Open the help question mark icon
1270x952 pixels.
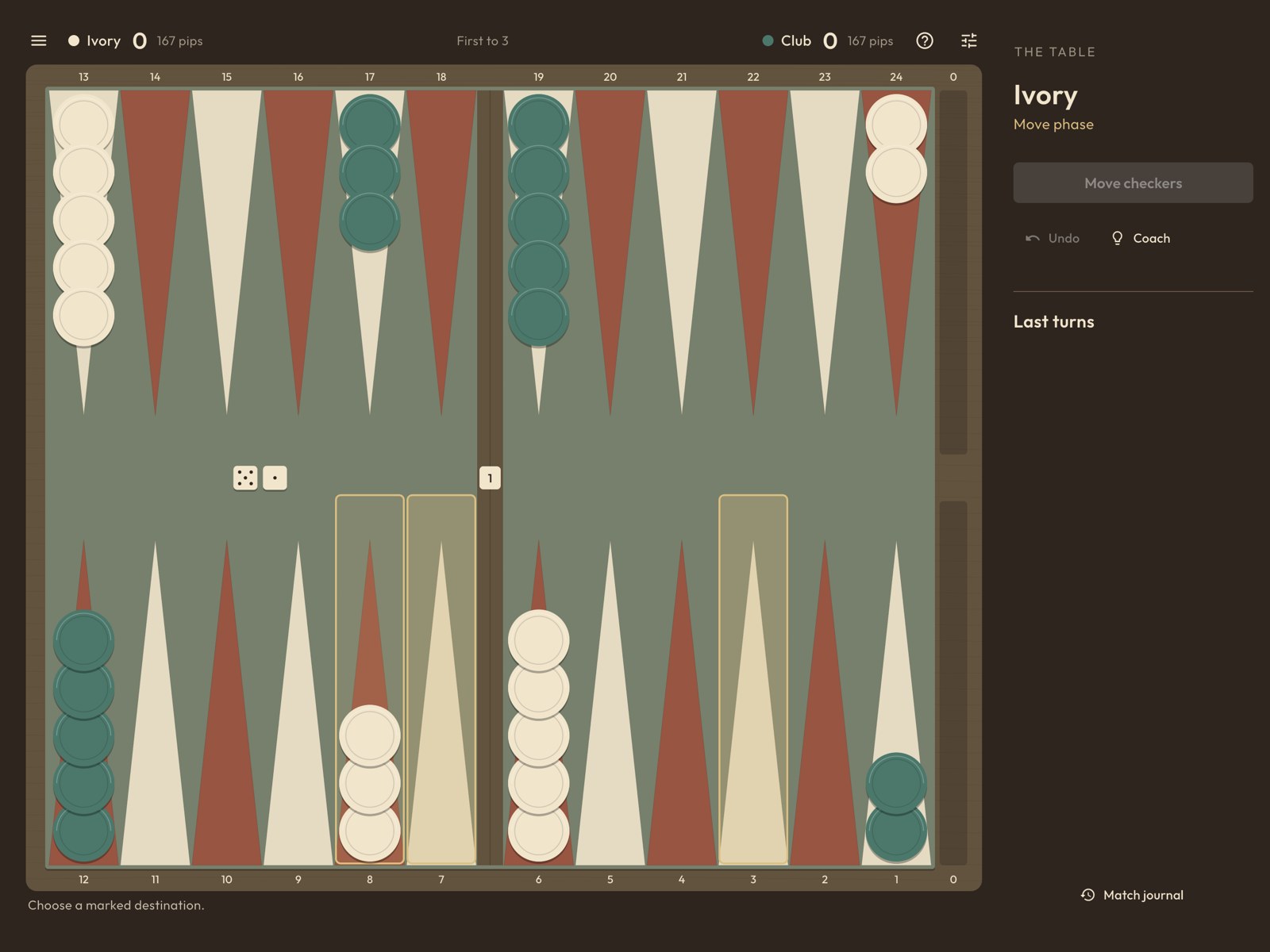click(925, 40)
